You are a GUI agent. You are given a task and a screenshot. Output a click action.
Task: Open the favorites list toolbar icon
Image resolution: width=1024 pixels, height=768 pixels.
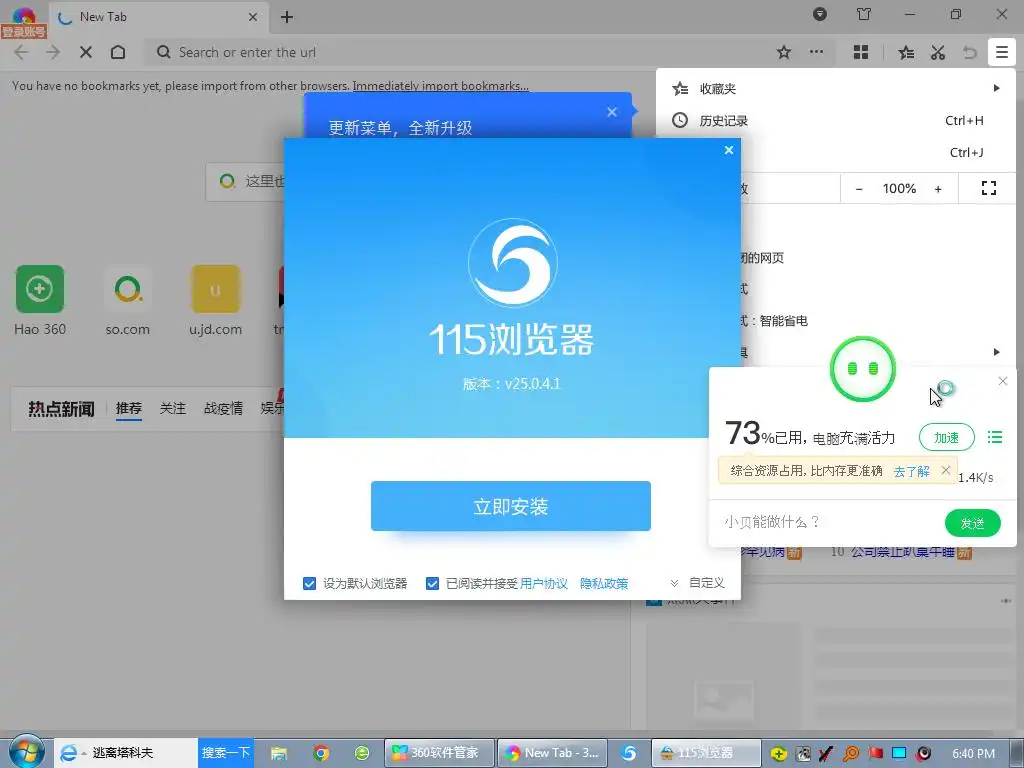(x=906, y=52)
